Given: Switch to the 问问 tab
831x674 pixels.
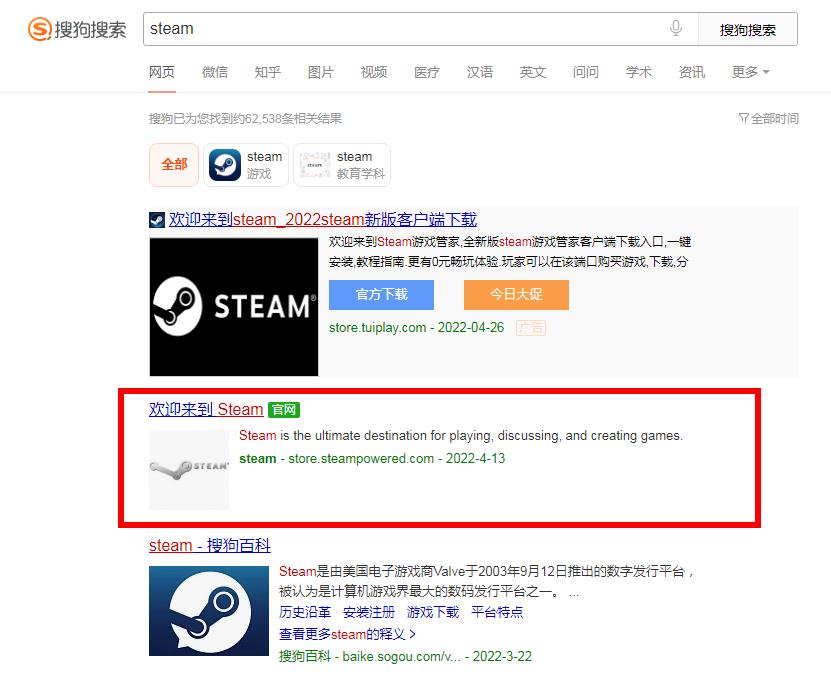Looking at the screenshot, I should 586,72.
